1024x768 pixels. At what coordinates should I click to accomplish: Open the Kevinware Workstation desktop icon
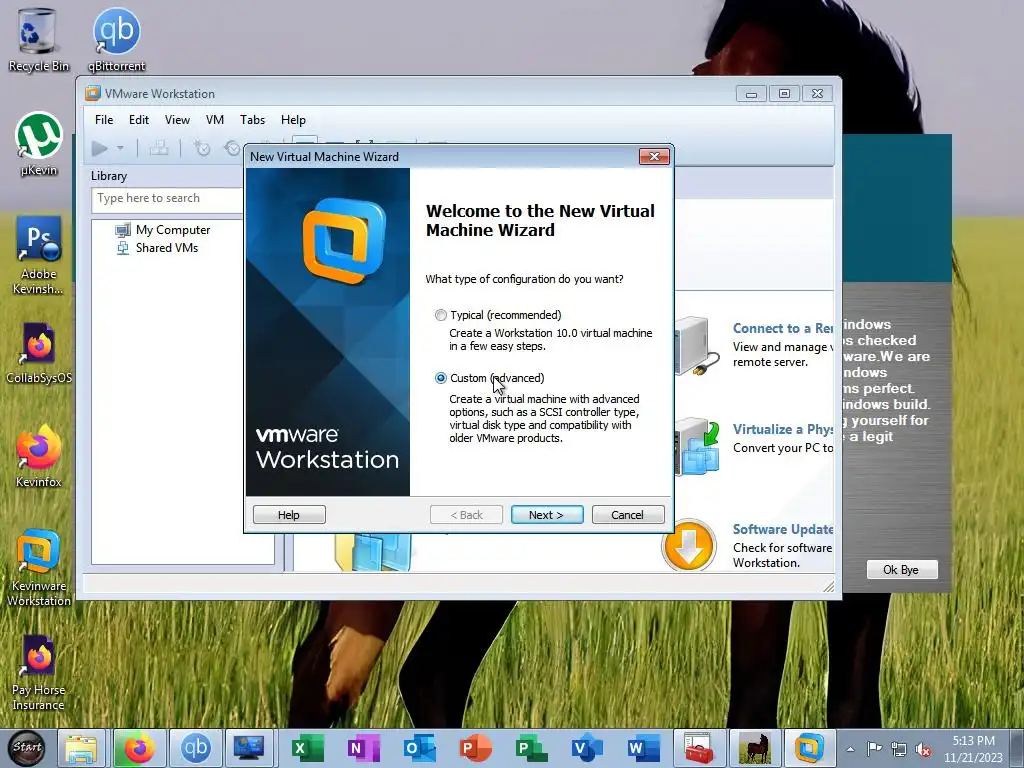coord(38,568)
